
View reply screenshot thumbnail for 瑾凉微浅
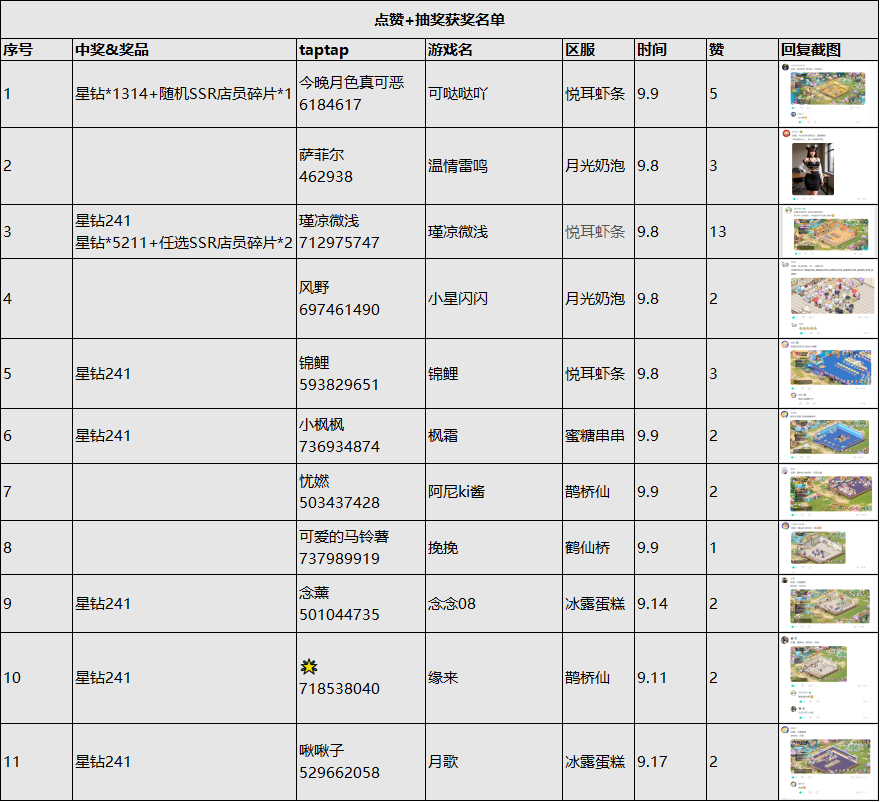click(827, 232)
